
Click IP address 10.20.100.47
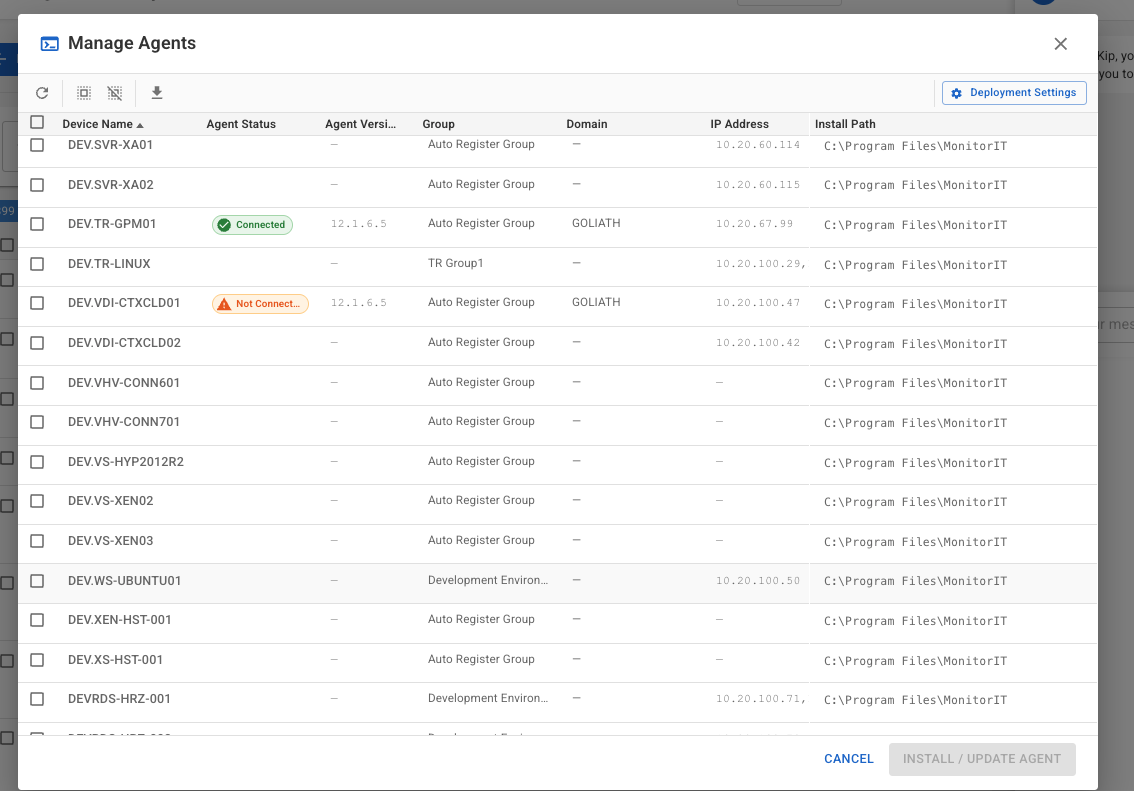click(x=758, y=303)
